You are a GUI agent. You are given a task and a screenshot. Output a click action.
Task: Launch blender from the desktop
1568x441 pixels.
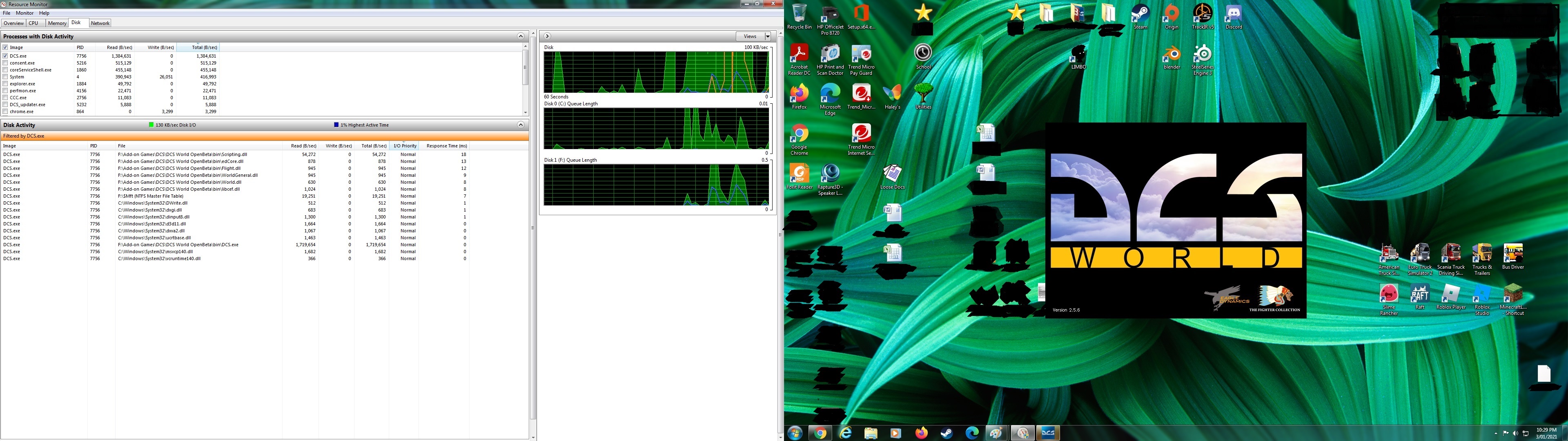(1171, 57)
